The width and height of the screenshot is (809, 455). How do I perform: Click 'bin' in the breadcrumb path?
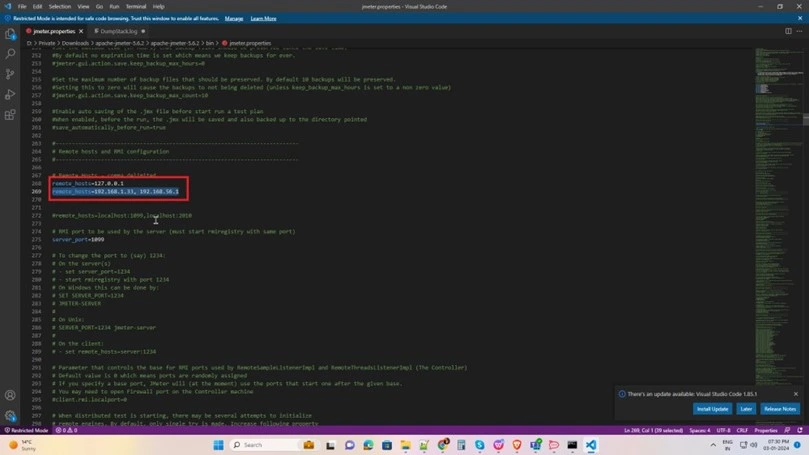pos(209,43)
